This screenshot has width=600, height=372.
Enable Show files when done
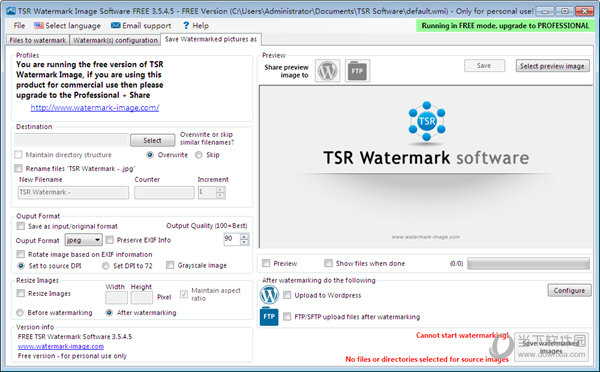(328, 263)
